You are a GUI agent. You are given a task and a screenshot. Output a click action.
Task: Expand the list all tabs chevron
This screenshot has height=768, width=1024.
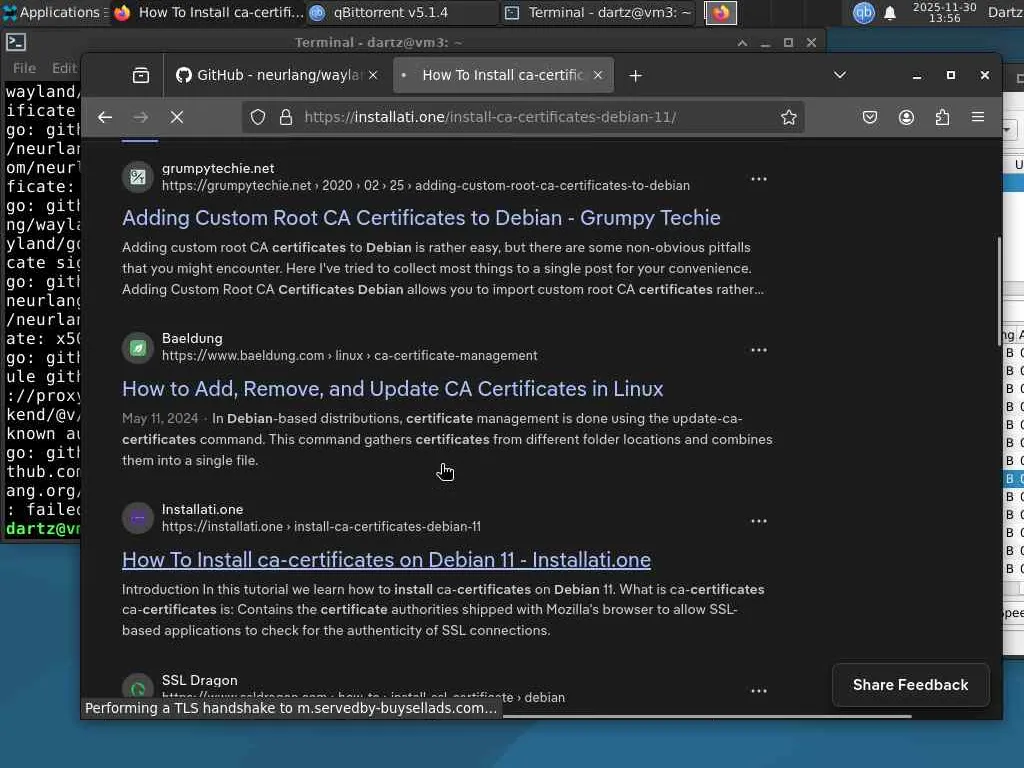click(840, 75)
